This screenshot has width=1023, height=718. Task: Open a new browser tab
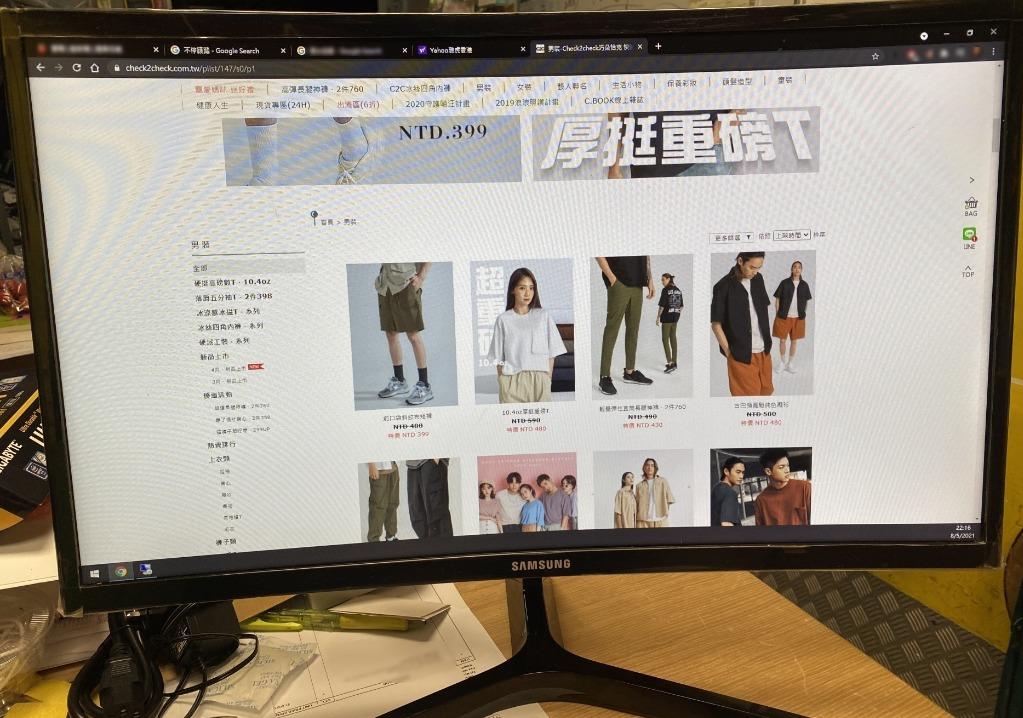[658, 47]
